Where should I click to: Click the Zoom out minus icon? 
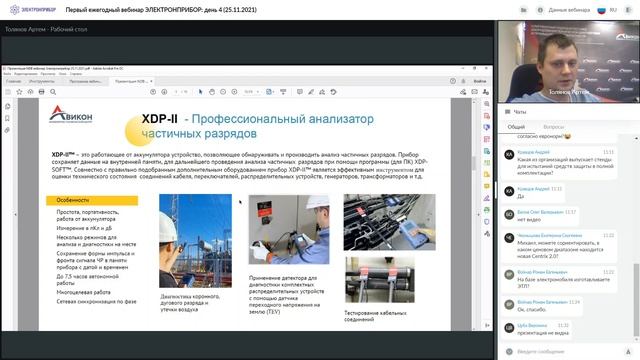point(223,92)
